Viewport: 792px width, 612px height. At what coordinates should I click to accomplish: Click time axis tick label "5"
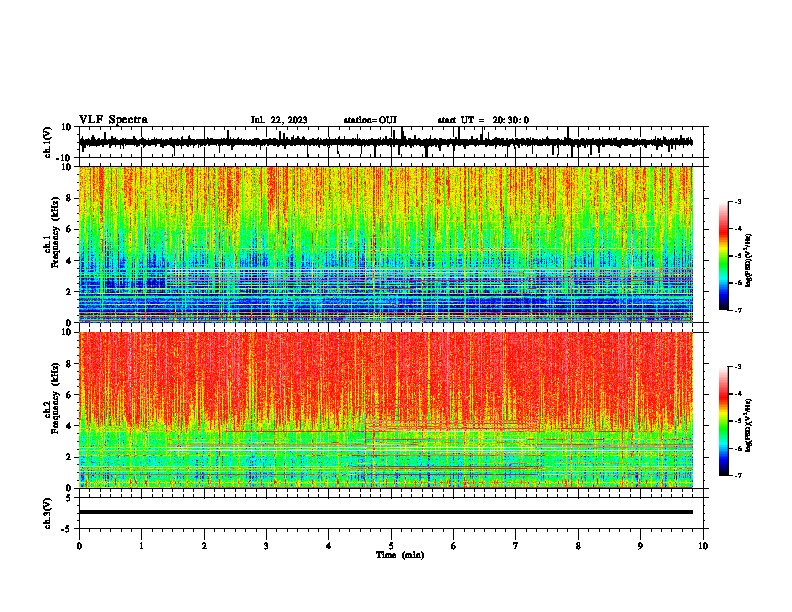(391, 546)
